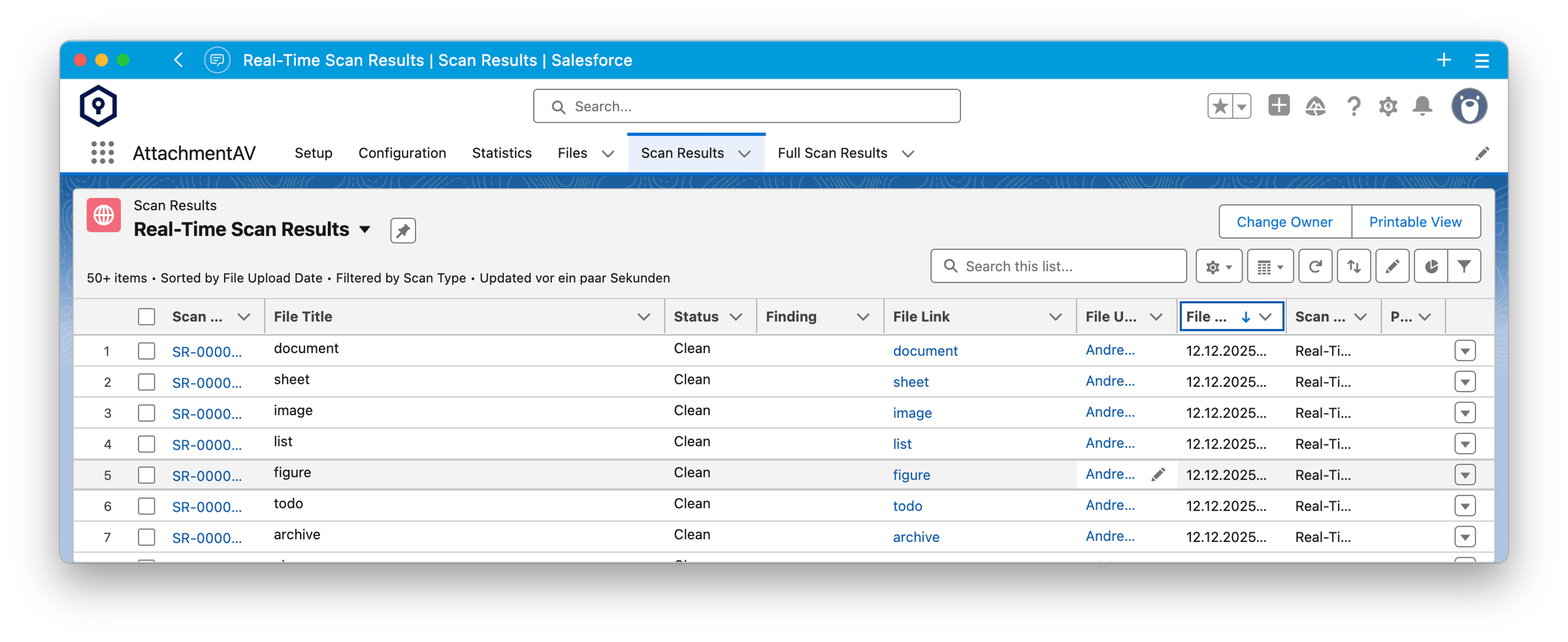The image size is (1568, 642).
Task: Open the sheet file link
Action: [x=911, y=382]
